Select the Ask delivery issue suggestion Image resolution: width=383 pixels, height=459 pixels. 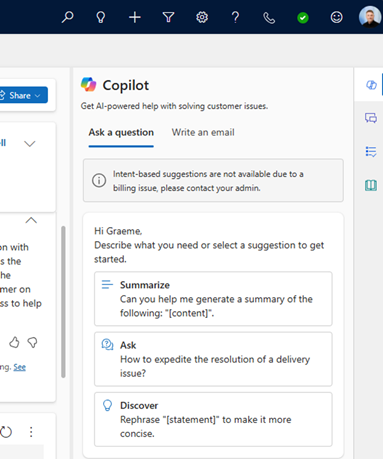pos(213,359)
